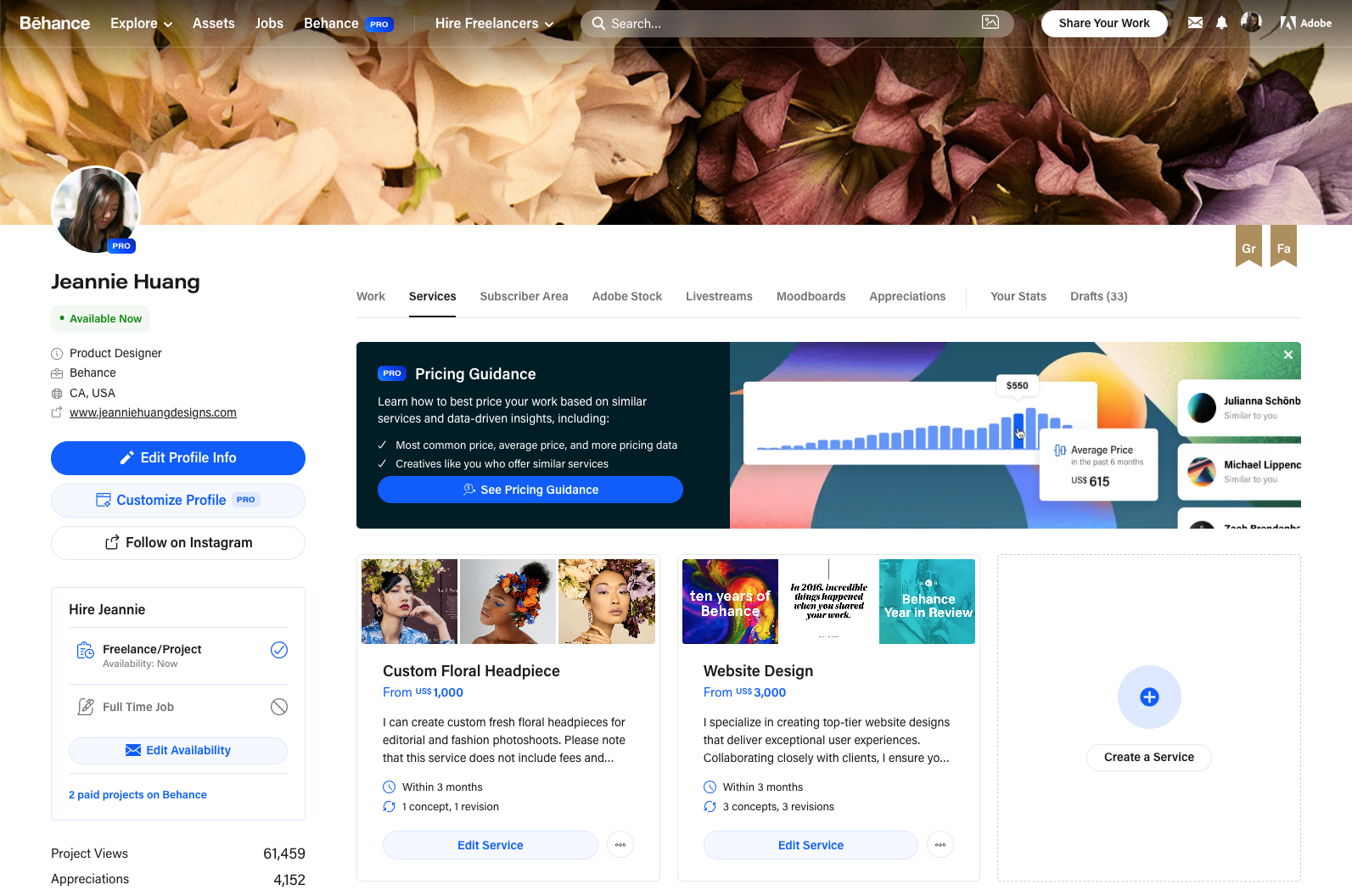Click the PRO badge on the profile photo
1352x896 pixels.
pyautogui.click(x=121, y=246)
